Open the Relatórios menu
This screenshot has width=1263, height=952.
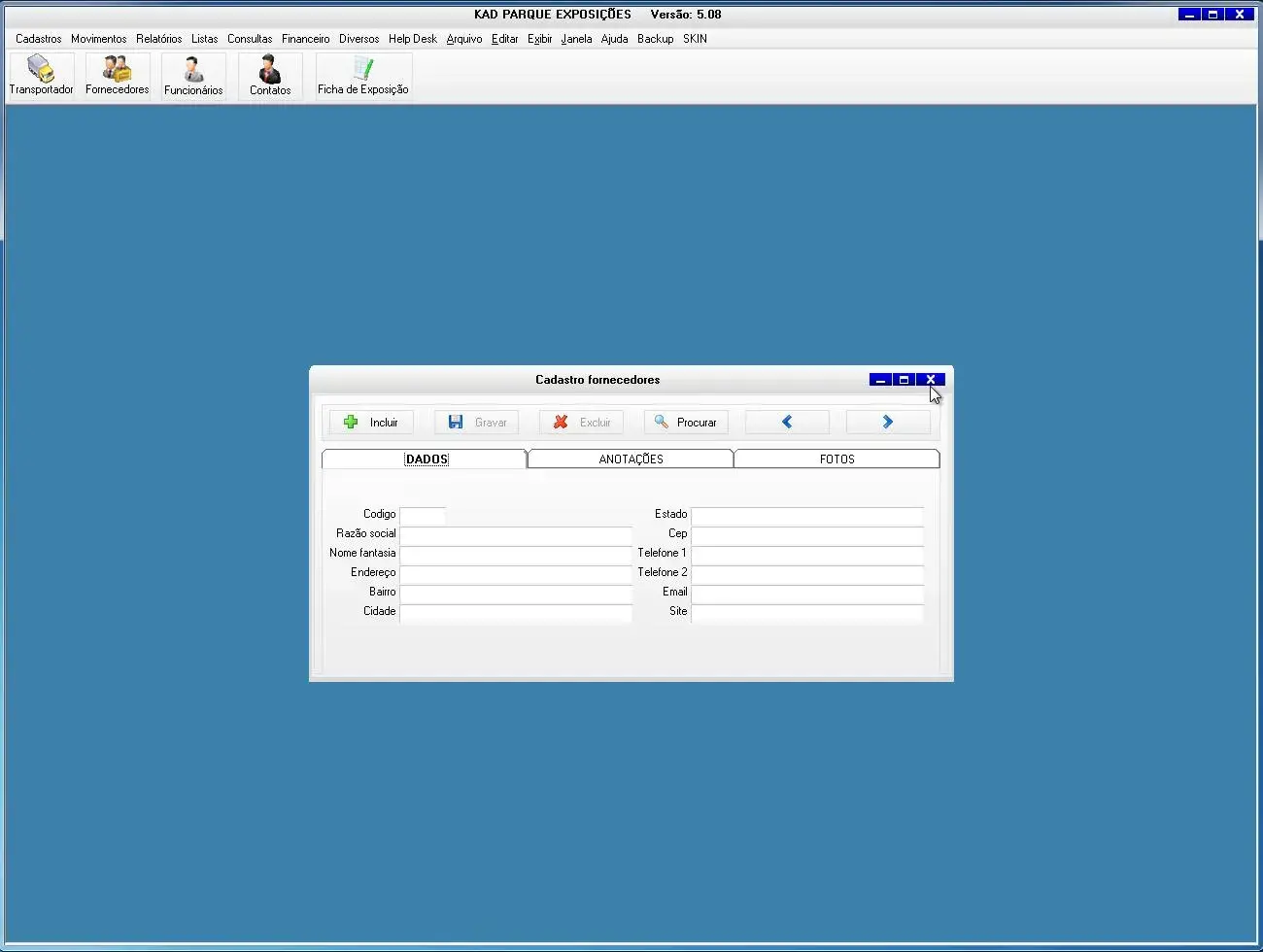tap(159, 39)
